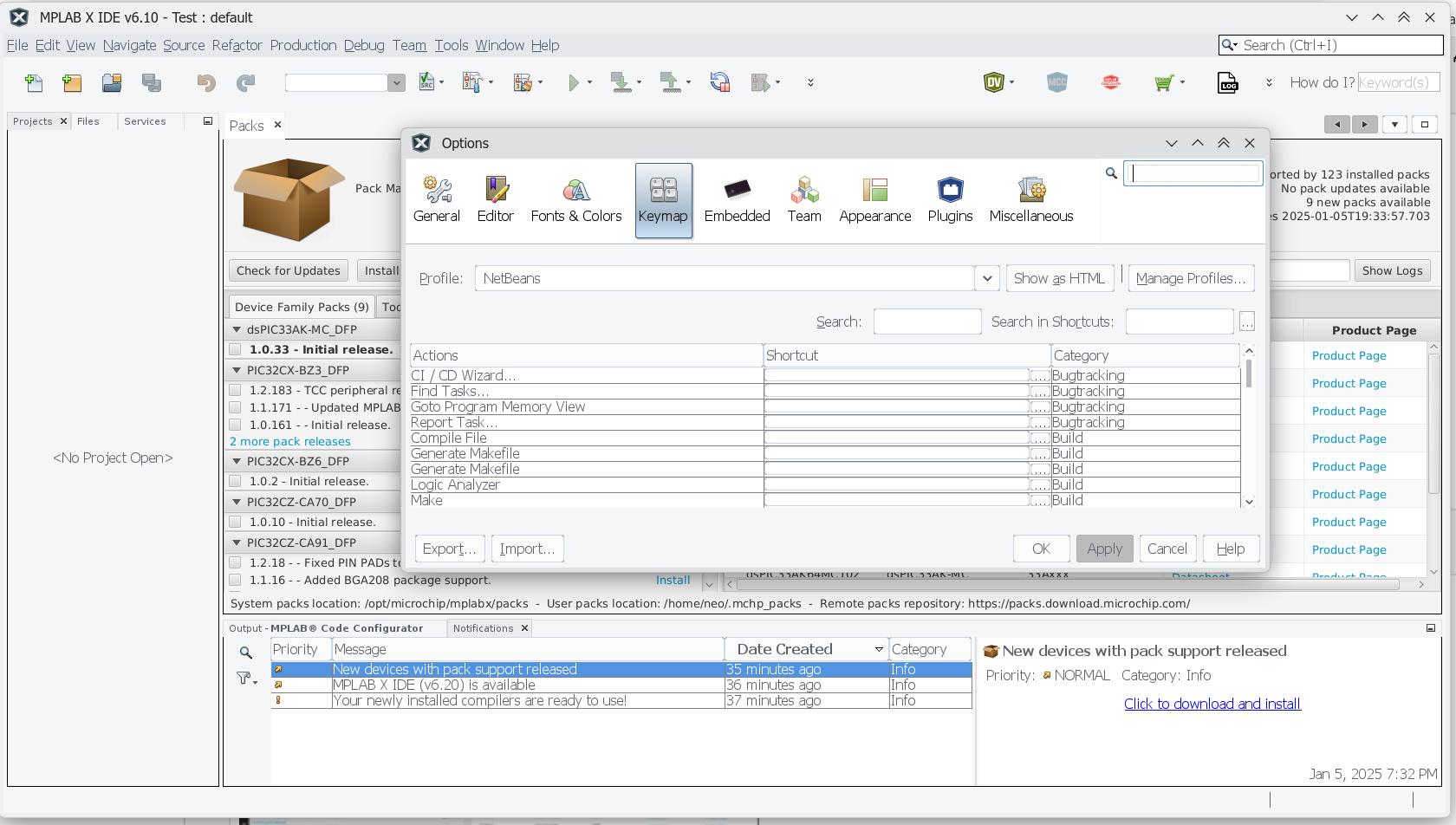Image resolution: width=1456 pixels, height=825 pixels.
Task: Click the Make and Program Device download icon
Action: (x=621, y=82)
